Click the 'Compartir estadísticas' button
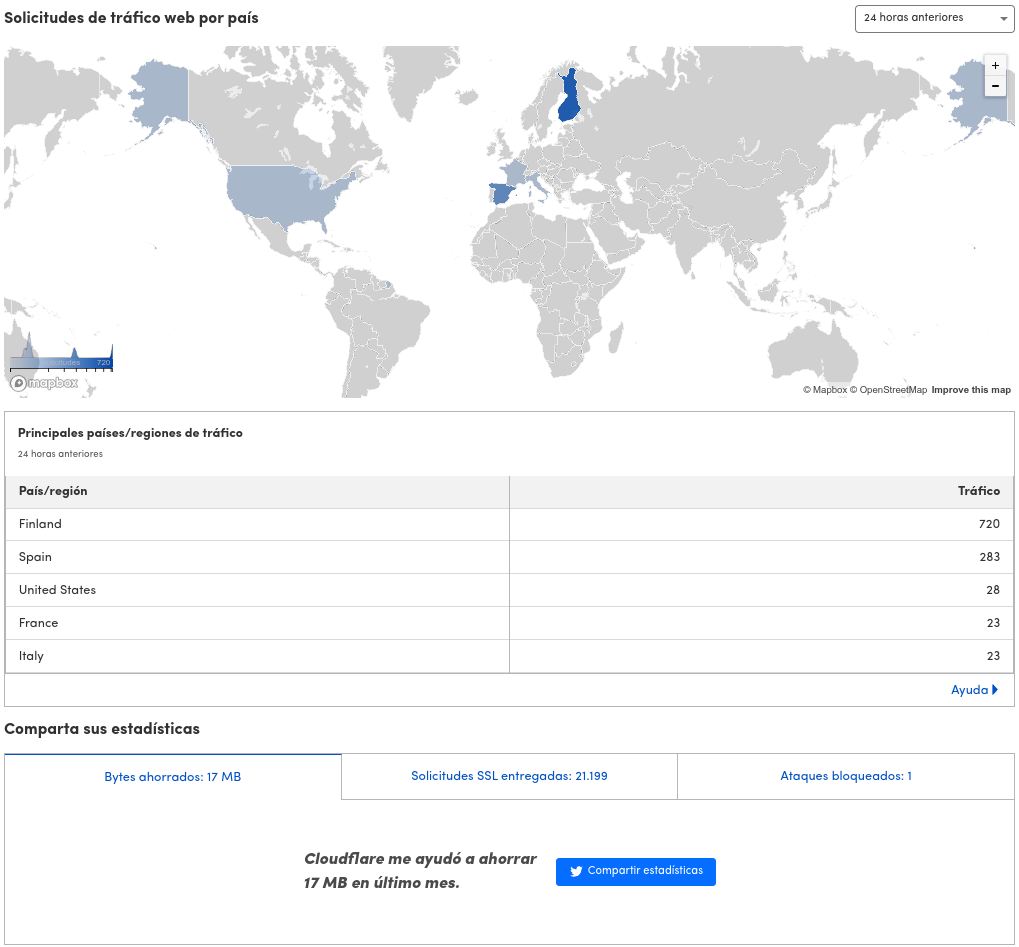Image resolution: width=1019 pixels, height=947 pixels. tap(635, 871)
